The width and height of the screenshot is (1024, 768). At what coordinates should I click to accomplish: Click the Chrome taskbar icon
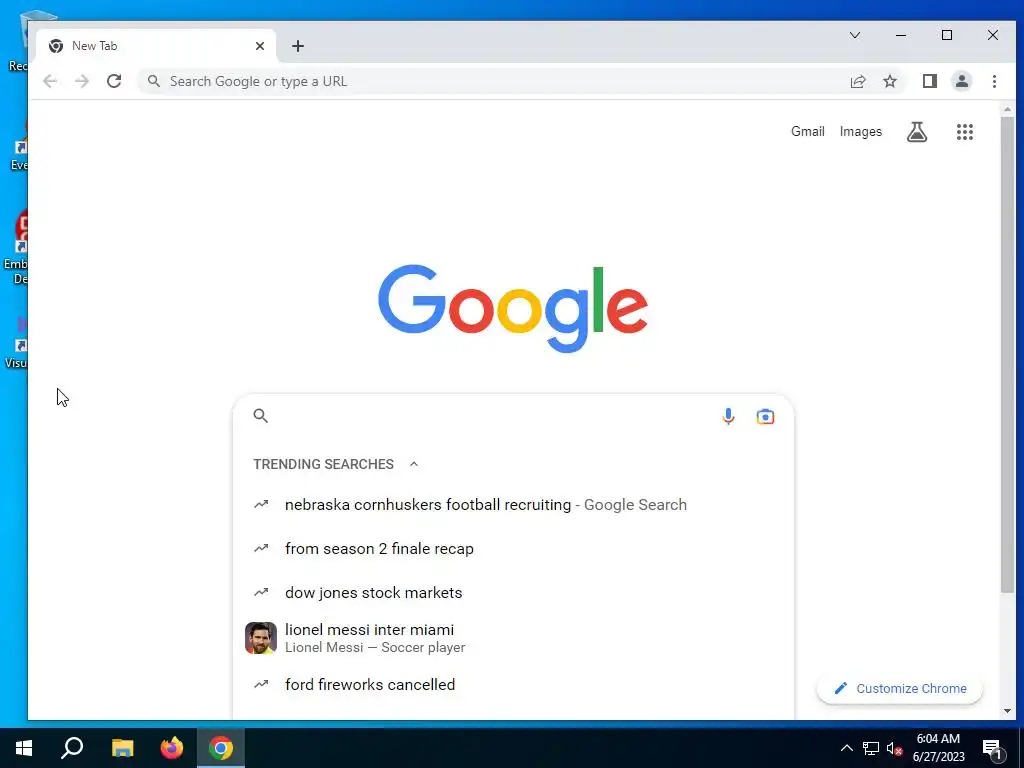(221, 748)
